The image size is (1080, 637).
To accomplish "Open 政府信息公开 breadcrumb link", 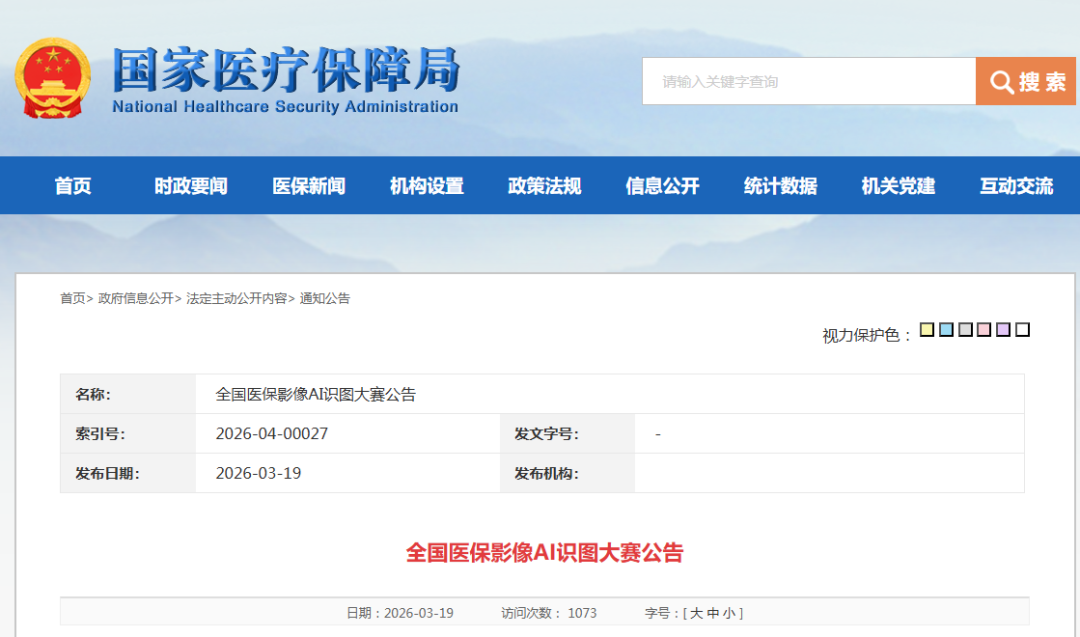I will [136, 298].
